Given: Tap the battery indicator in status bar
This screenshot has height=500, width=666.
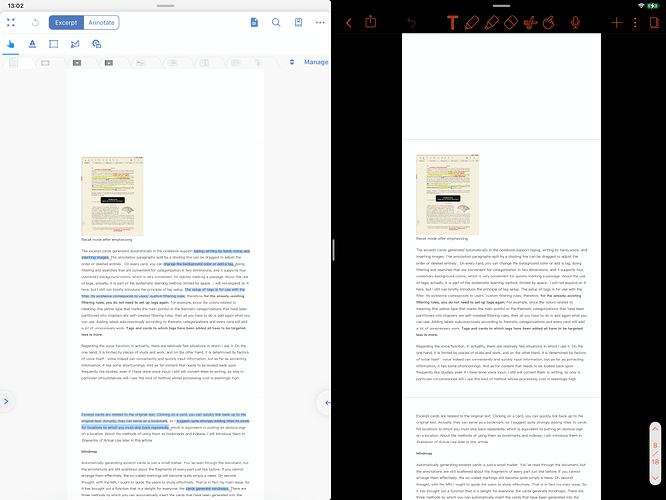Looking at the screenshot, I should click(x=653, y=6).
